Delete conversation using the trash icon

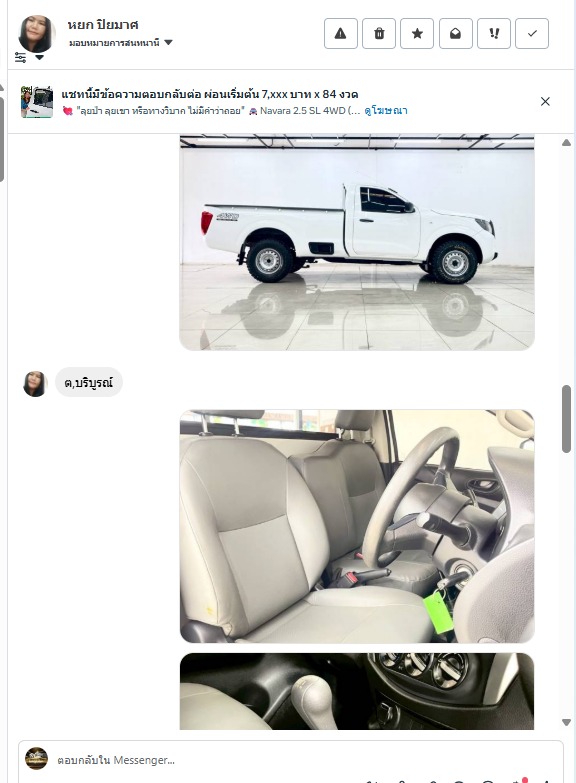(x=379, y=33)
